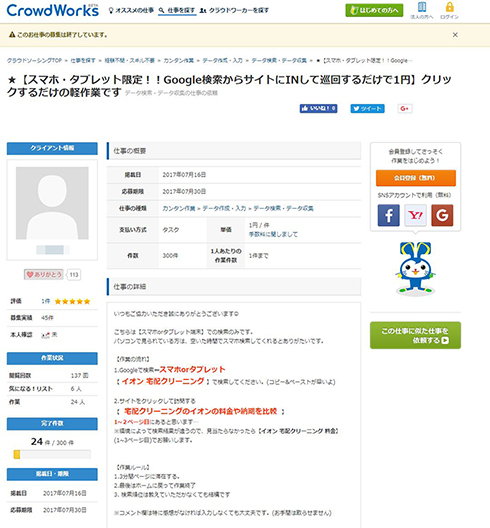Sign up with the Yahoo! icon
Image resolution: width=490 pixels, height=528 pixels.
(x=415, y=215)
